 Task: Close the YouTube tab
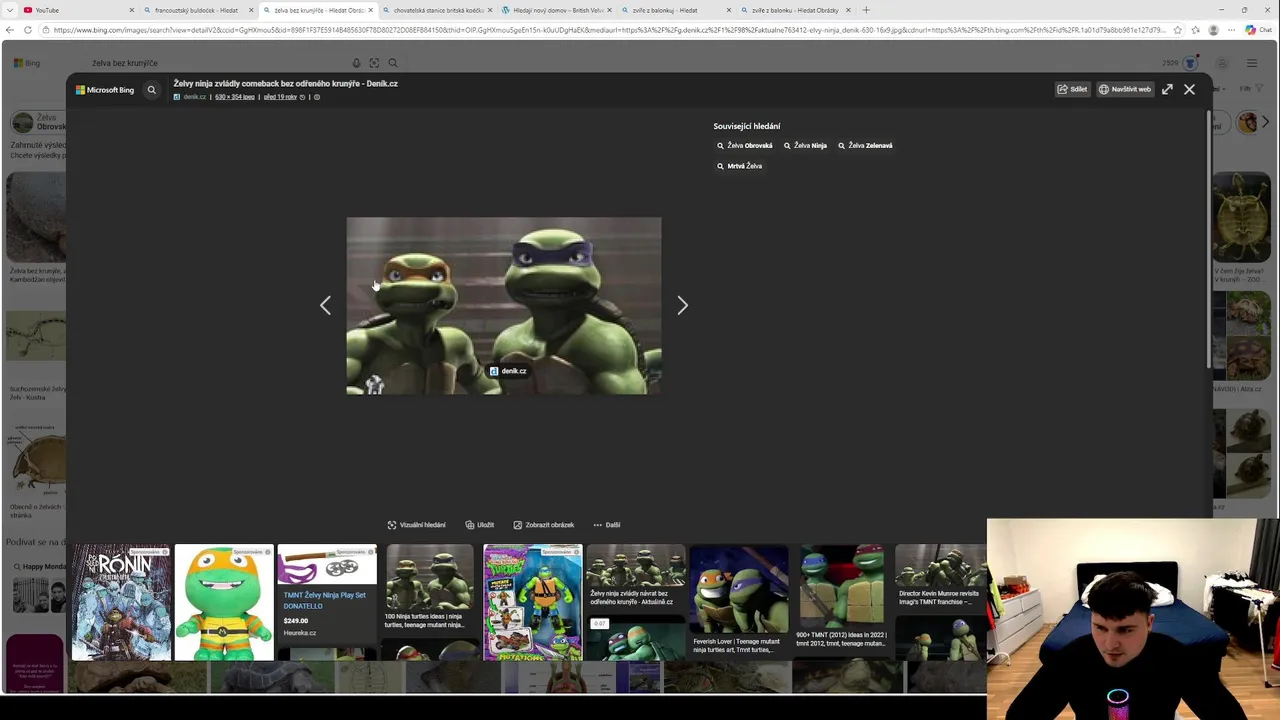pos(131,10)
